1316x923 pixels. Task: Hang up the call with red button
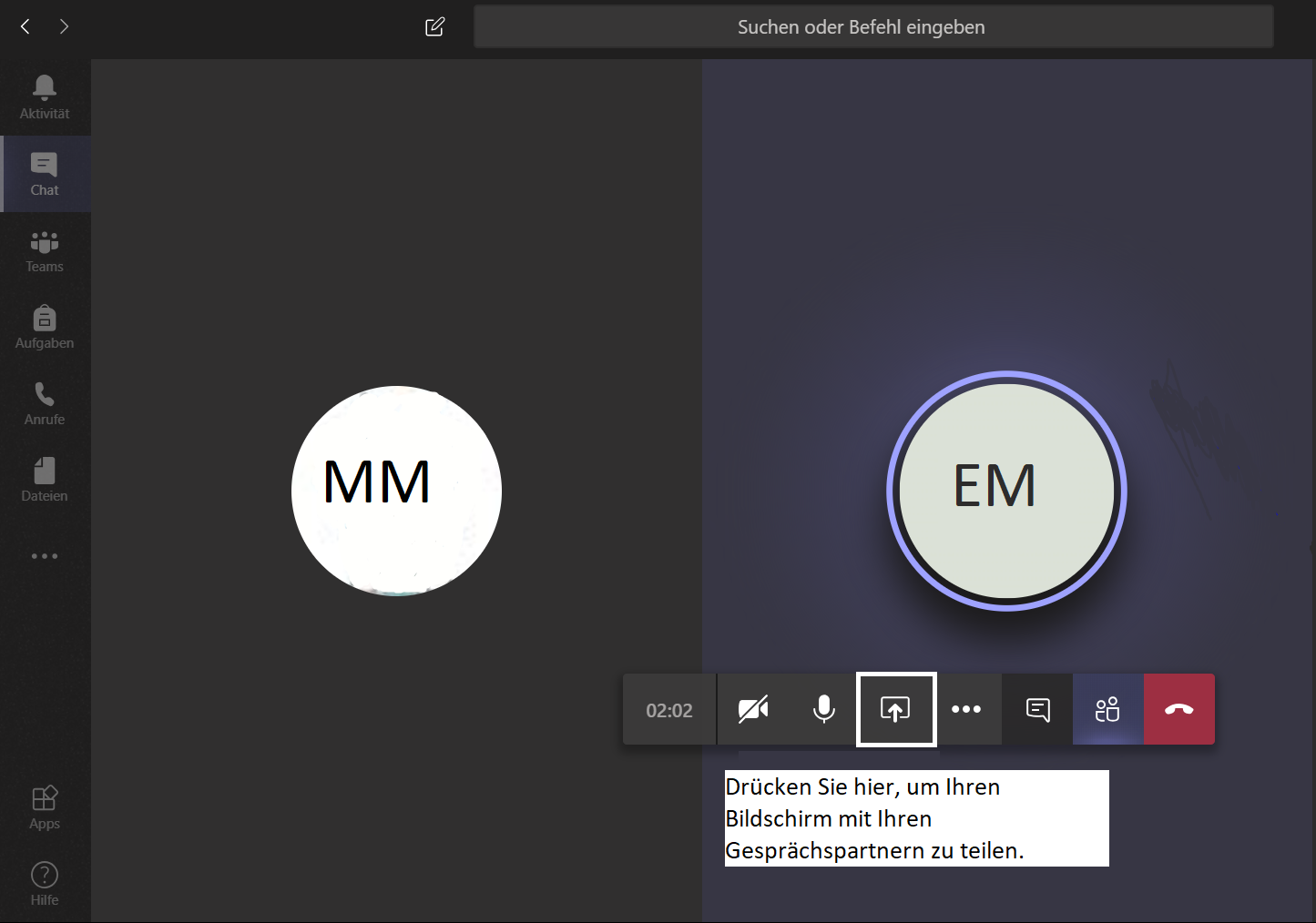pos(1178,709)
